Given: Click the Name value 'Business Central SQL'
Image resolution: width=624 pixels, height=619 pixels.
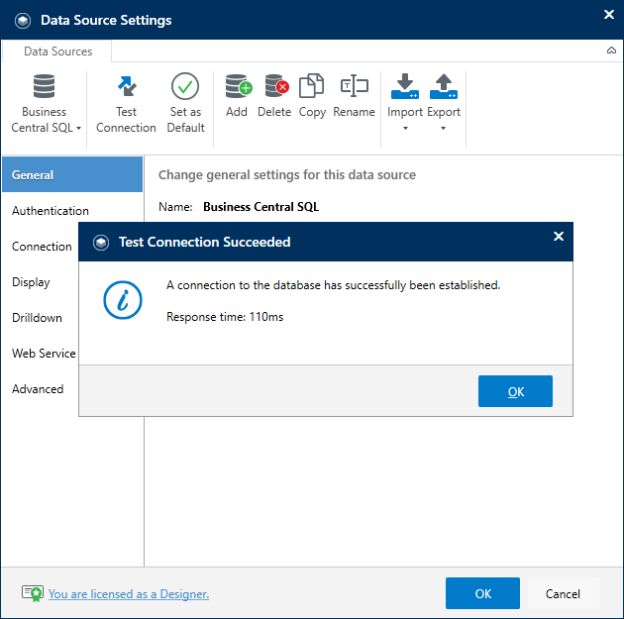Looking at the screenshot, I should (261, 207).
